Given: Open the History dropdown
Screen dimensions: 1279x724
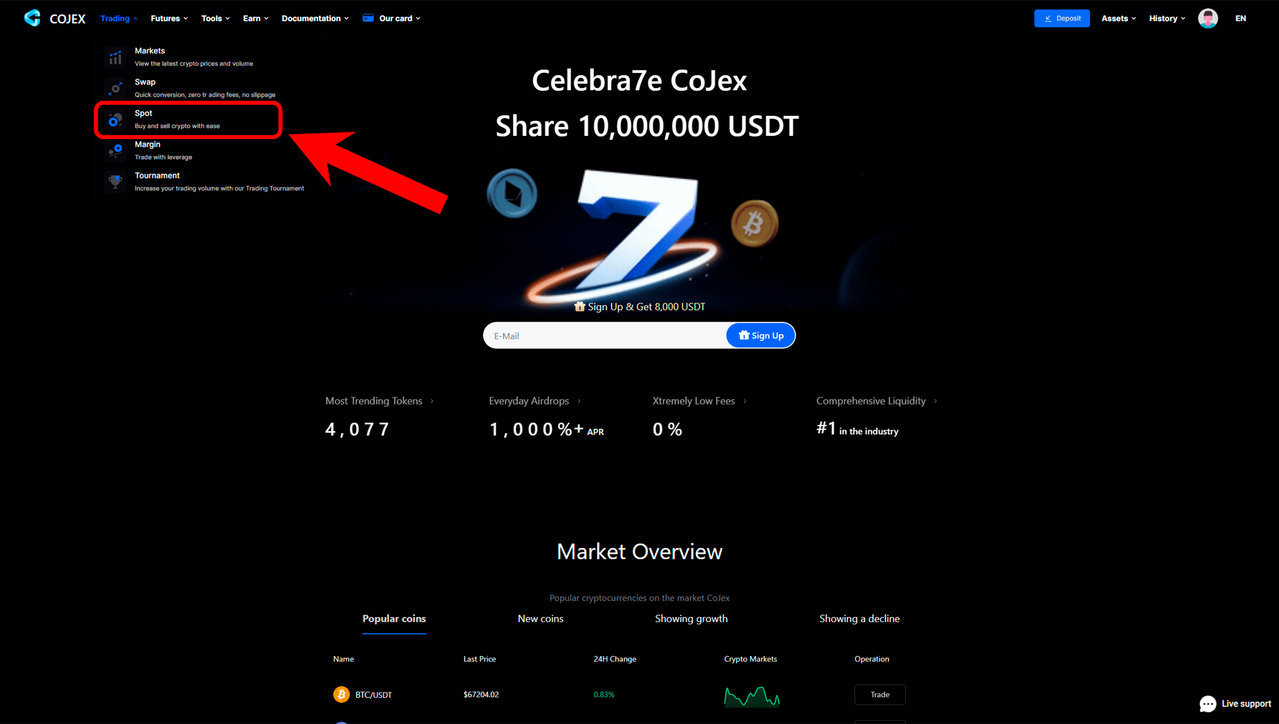Looking at the screenshot, I should tap(1167, 18).
